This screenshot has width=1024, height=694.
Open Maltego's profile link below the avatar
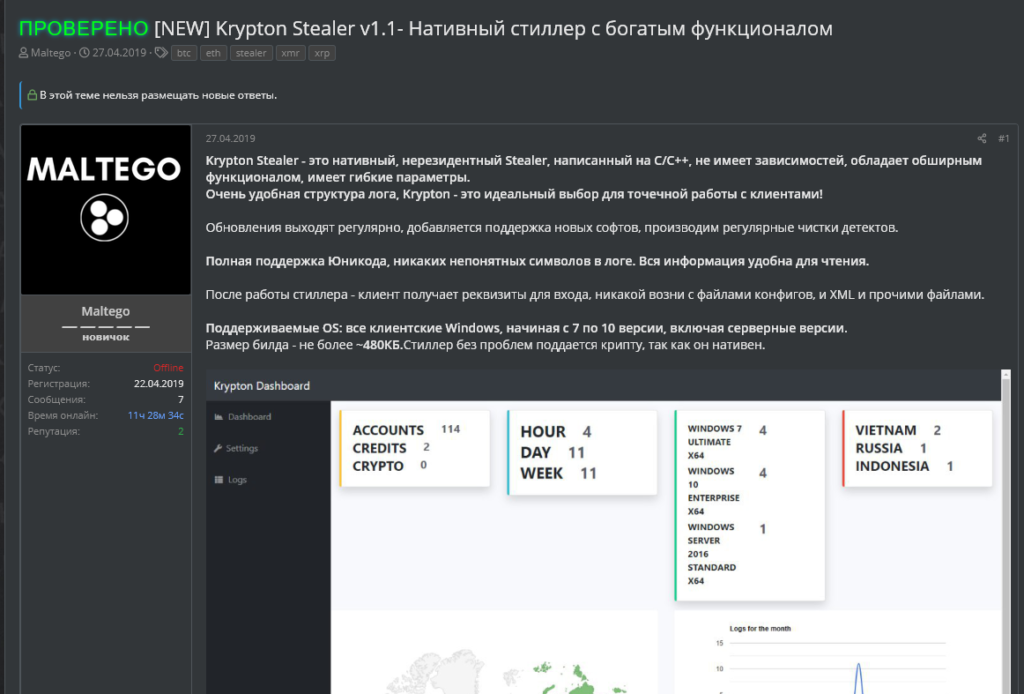pos(105,310)
